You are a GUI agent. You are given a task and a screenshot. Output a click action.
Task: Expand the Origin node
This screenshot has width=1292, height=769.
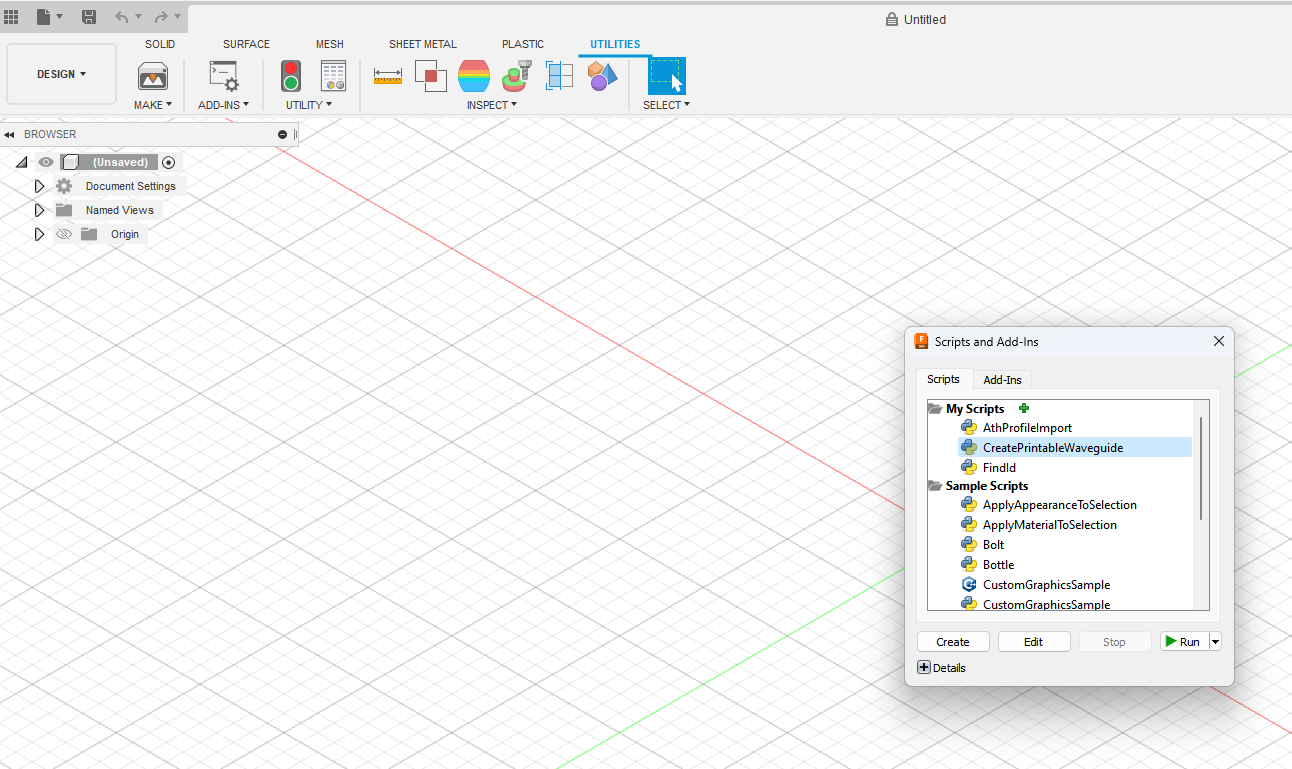39,234
